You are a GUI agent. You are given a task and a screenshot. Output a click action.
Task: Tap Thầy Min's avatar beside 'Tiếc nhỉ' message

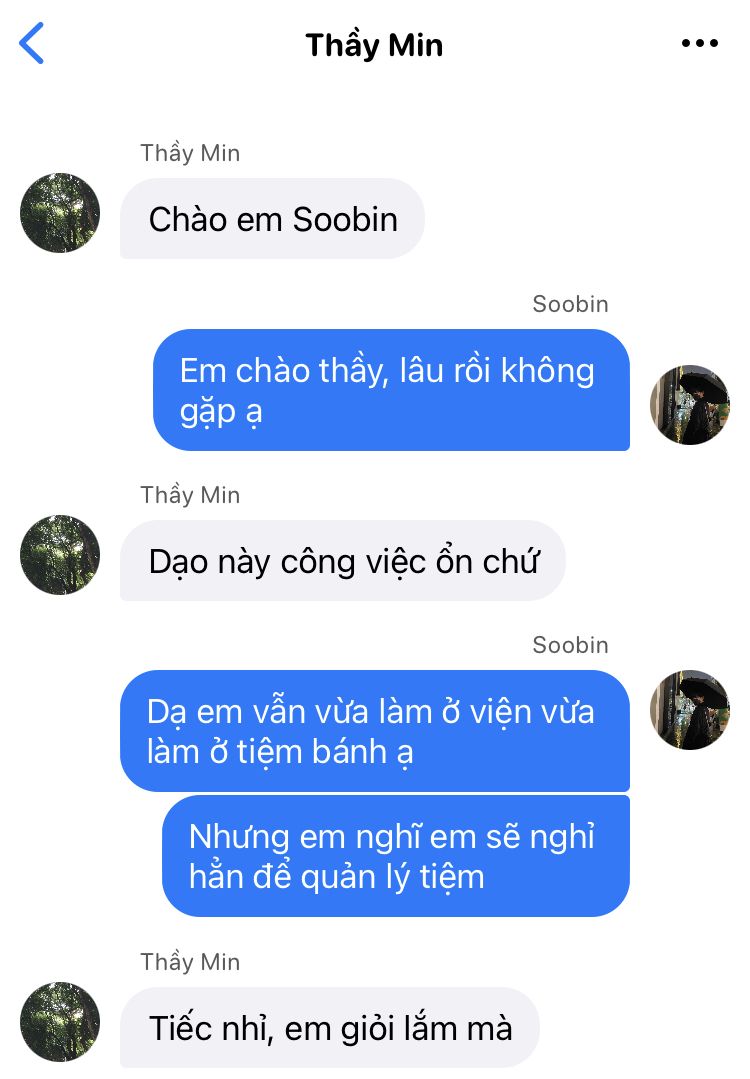(60, 1022)
